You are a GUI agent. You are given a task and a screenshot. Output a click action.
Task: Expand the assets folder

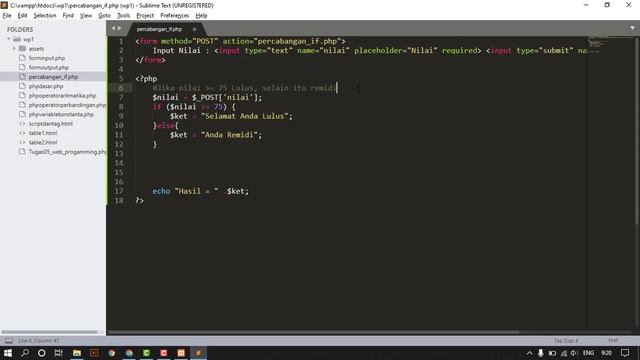pyautogui.click(x=14, y=49)
